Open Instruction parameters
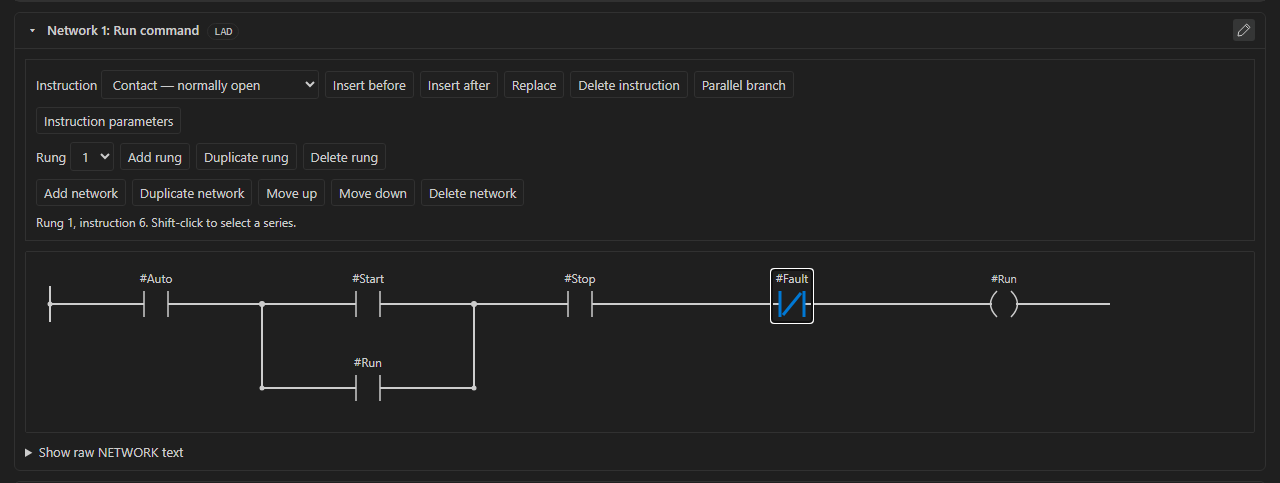 pos(108,121)
